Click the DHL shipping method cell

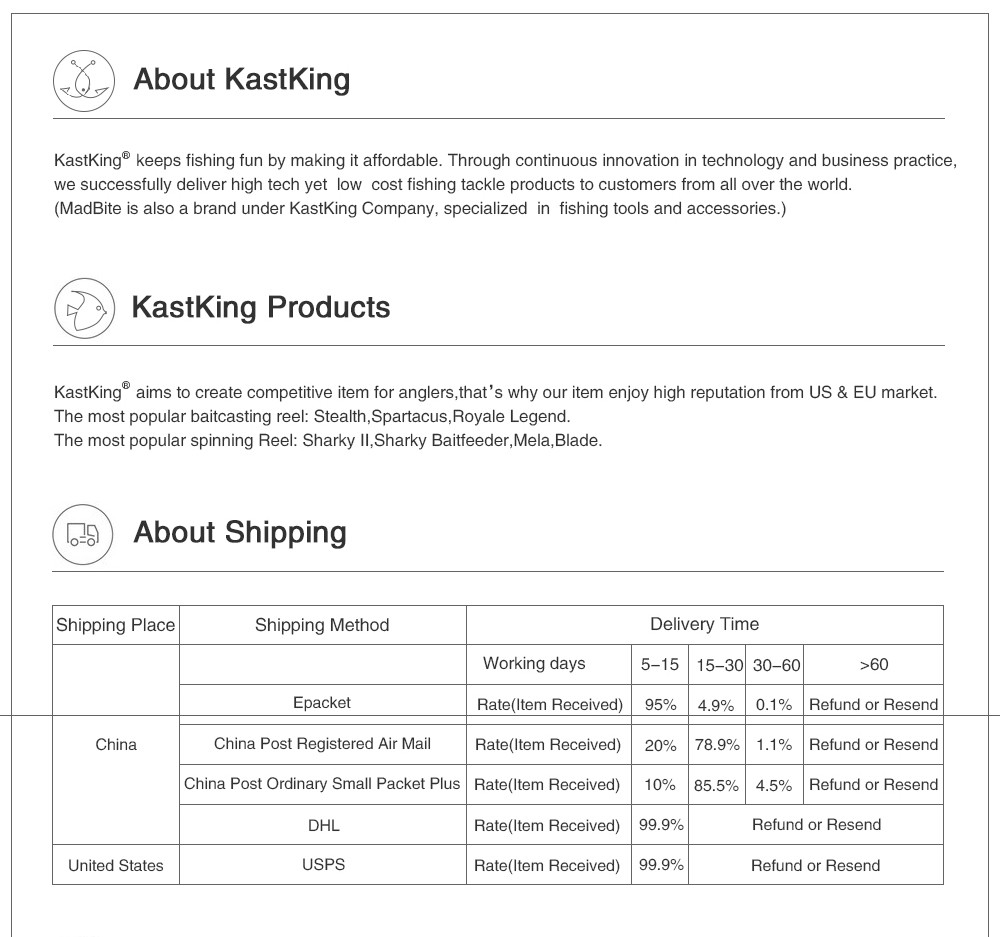(323, 825)
